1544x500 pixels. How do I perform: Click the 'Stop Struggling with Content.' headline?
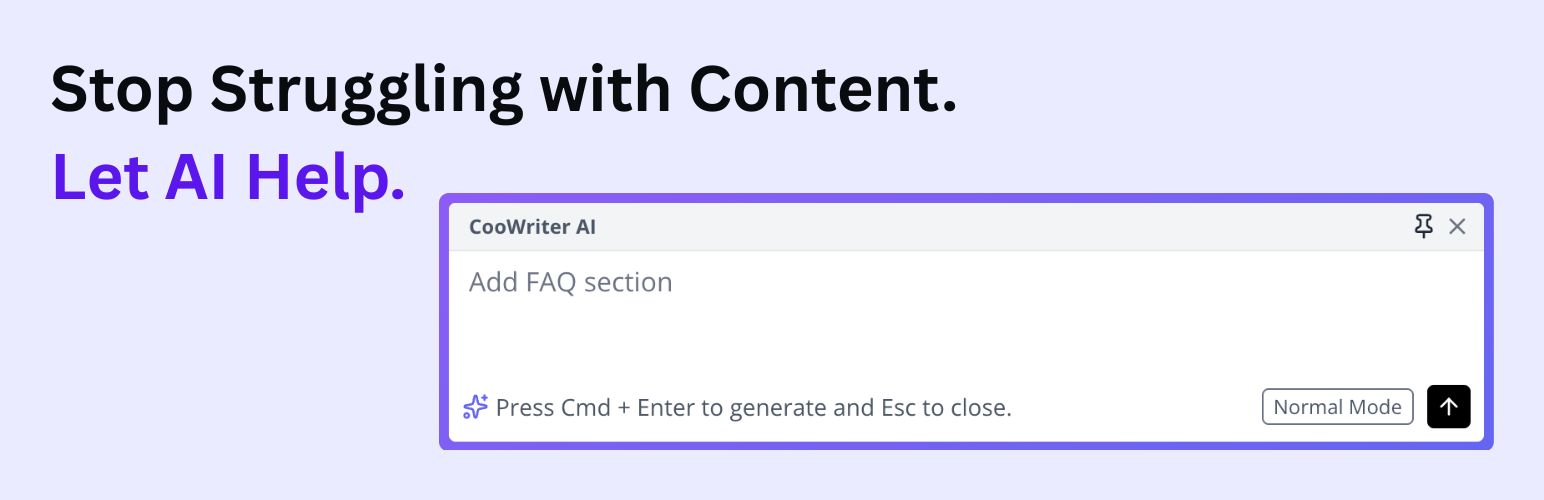click(503, 90)
